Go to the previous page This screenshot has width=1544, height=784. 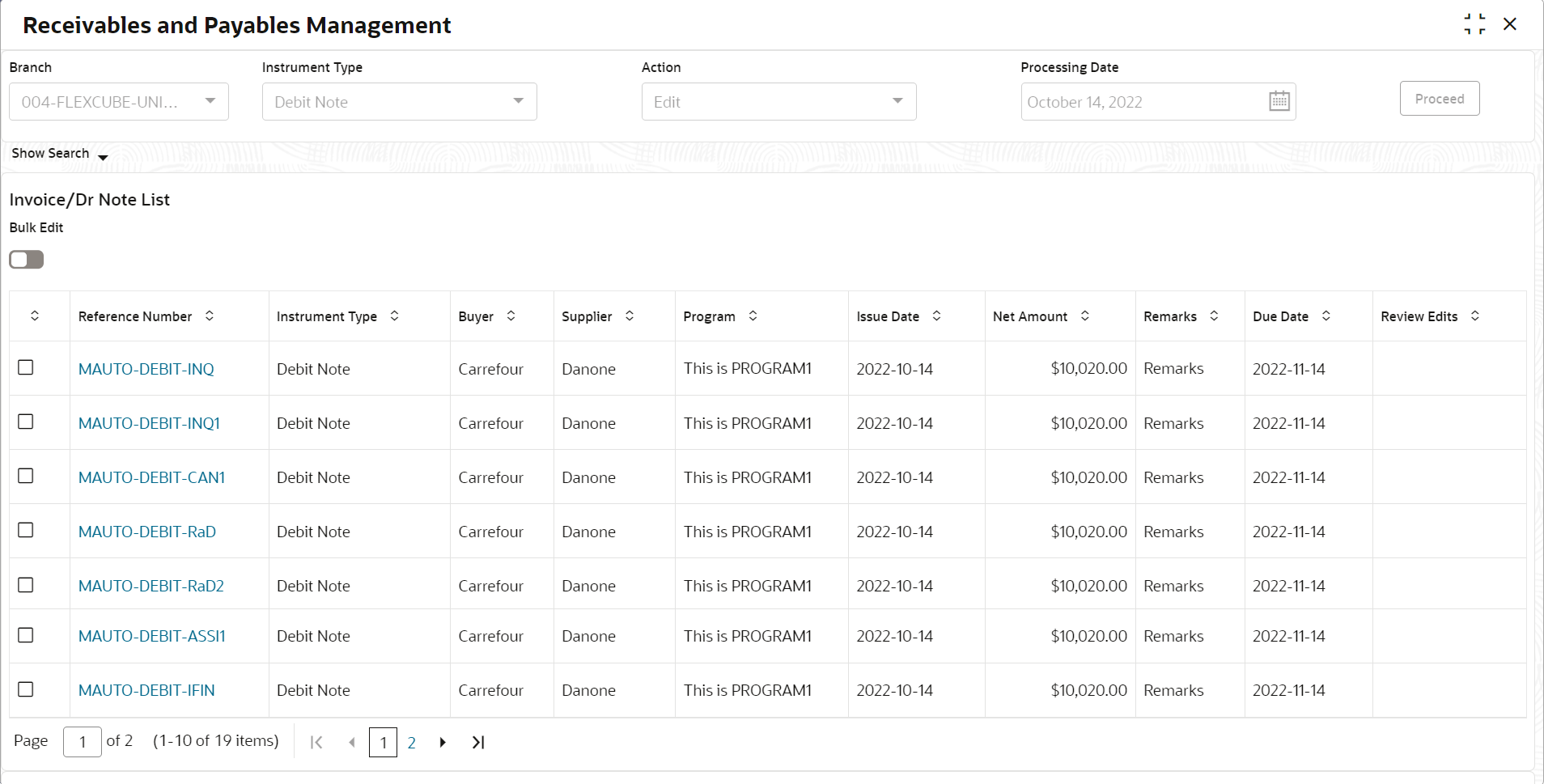(351, 742)
